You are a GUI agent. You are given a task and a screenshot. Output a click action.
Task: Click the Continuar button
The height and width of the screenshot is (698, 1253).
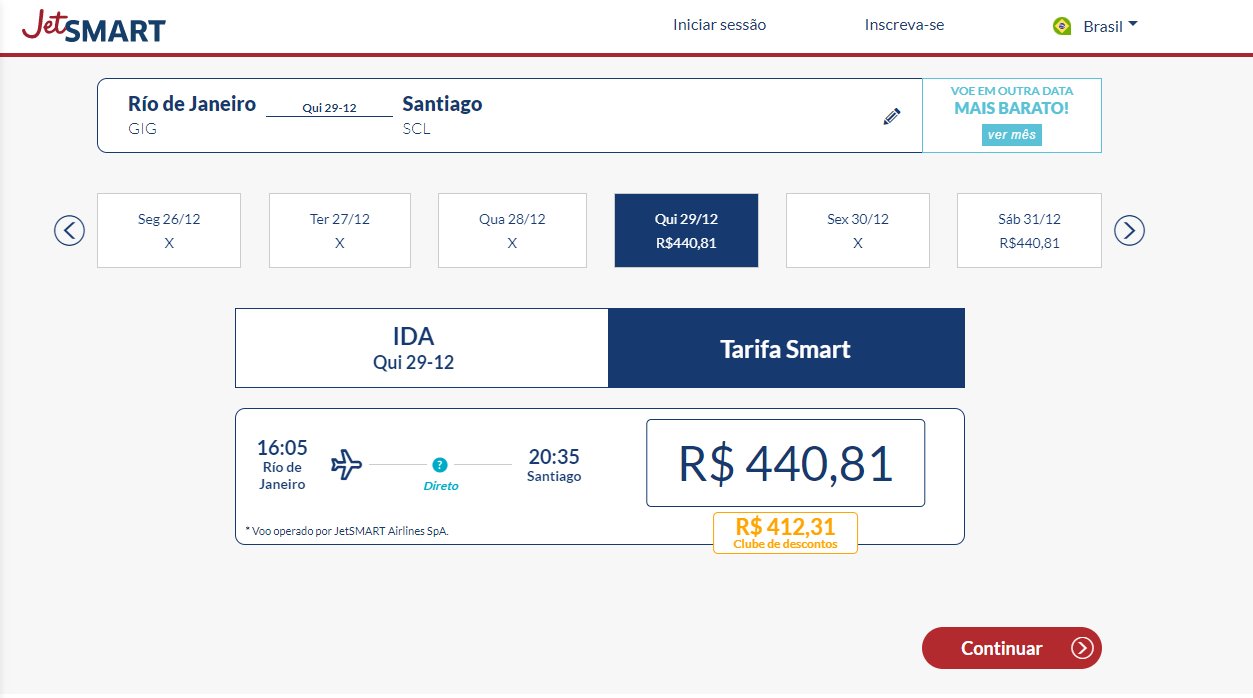pos(1011,648)
